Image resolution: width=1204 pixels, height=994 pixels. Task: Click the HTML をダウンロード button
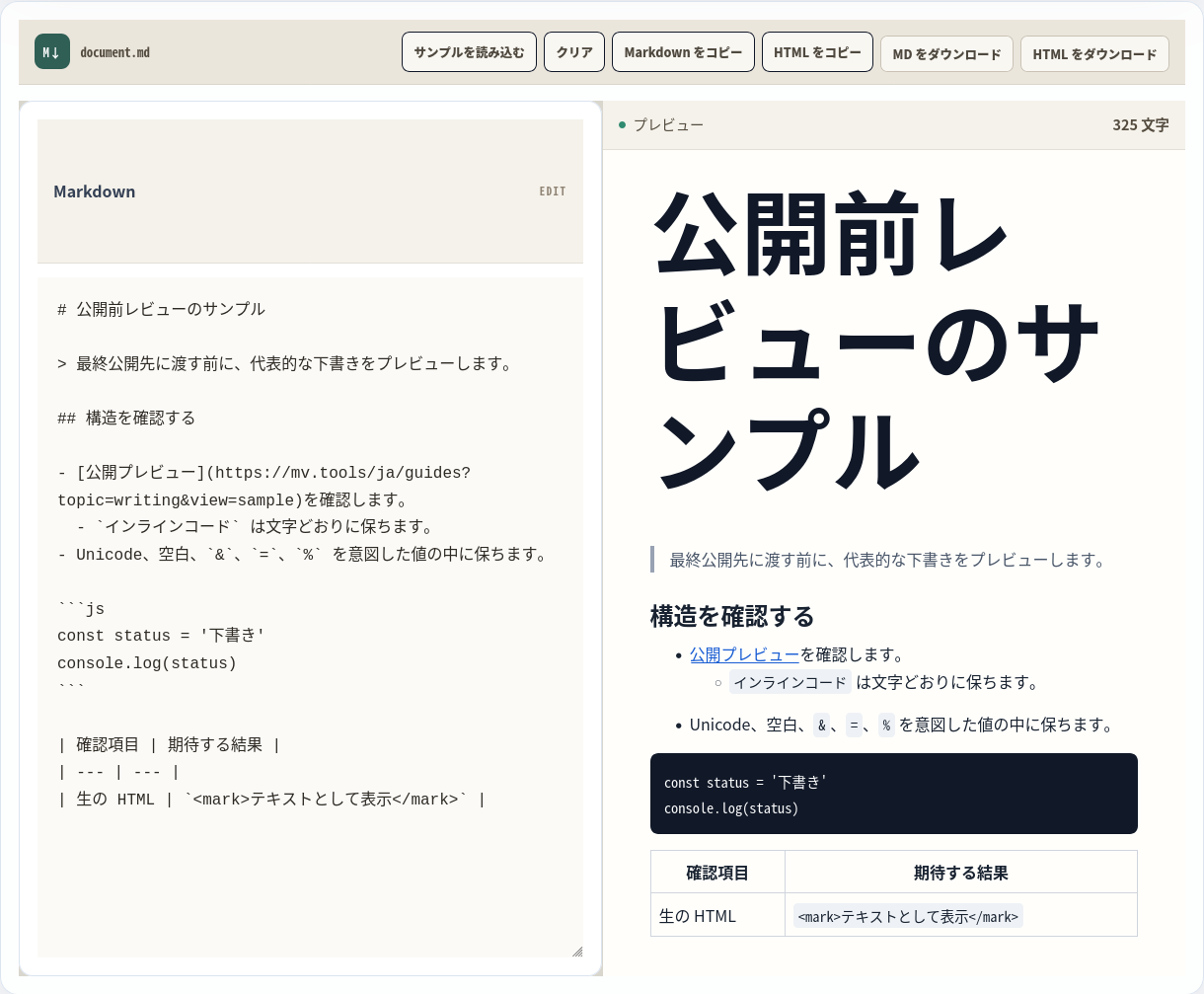click(x=1094, y=54)
